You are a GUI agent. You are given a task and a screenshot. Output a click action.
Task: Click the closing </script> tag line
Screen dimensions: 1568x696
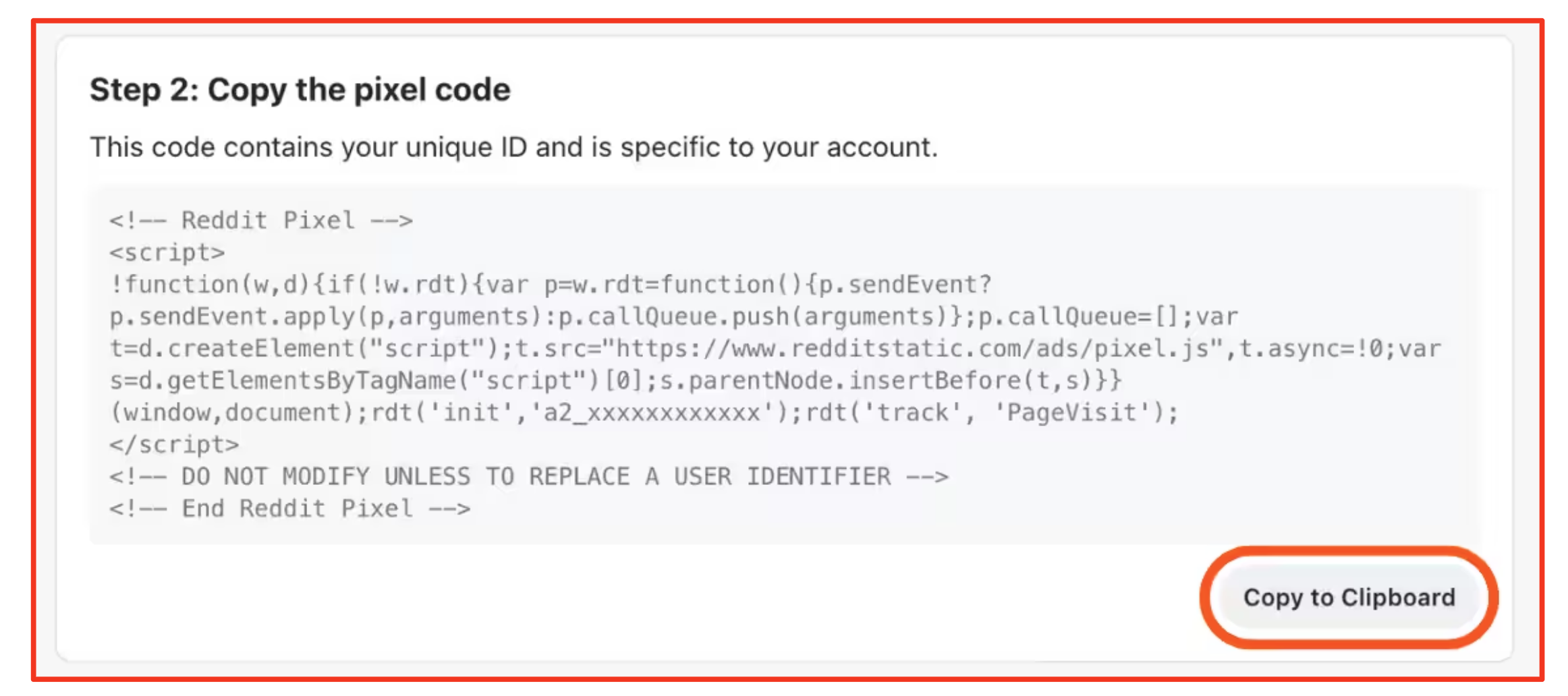tap(174, 445)
